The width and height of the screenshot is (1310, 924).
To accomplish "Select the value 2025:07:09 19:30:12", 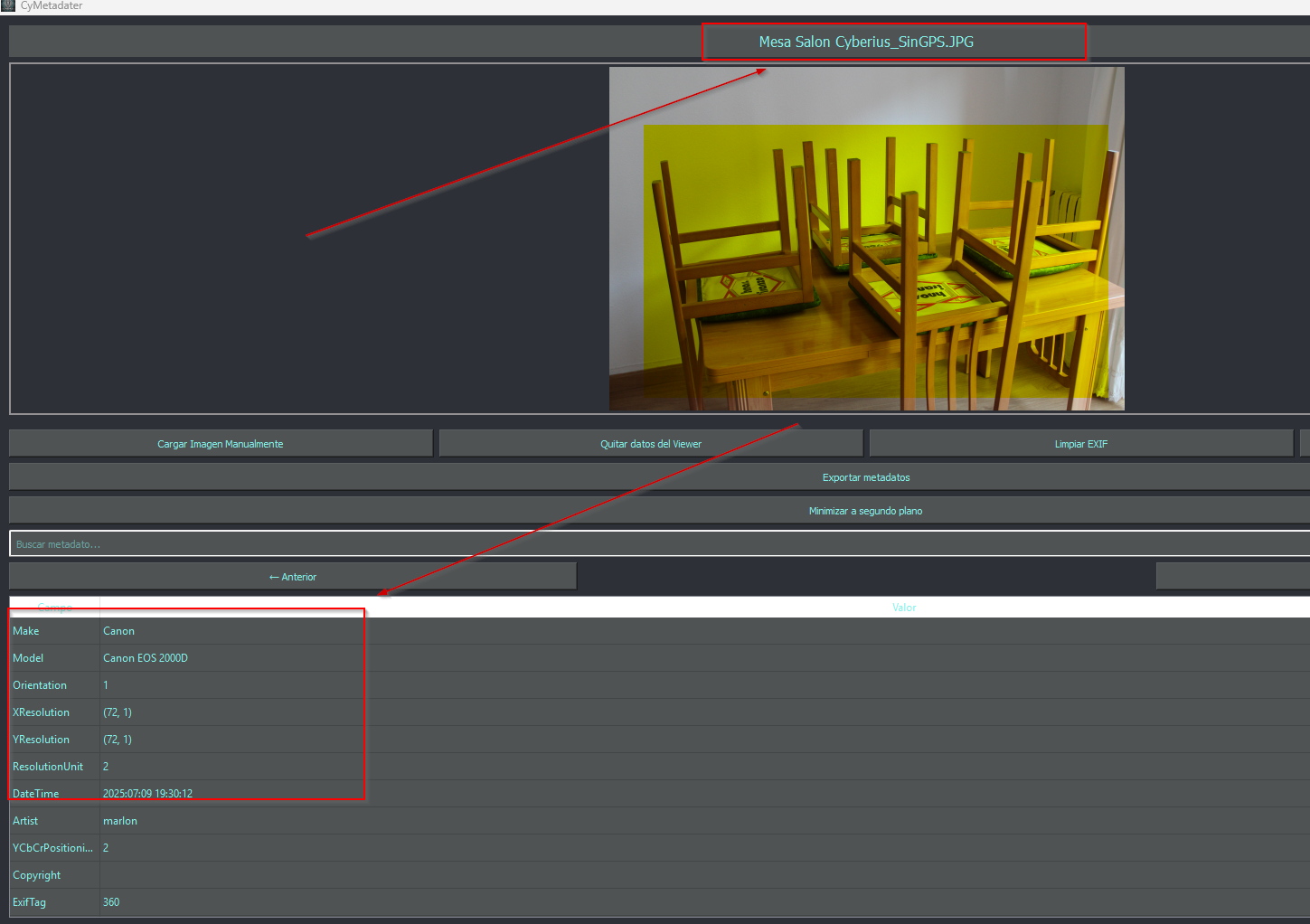I will pyautogui.click(x=705, y=794).
